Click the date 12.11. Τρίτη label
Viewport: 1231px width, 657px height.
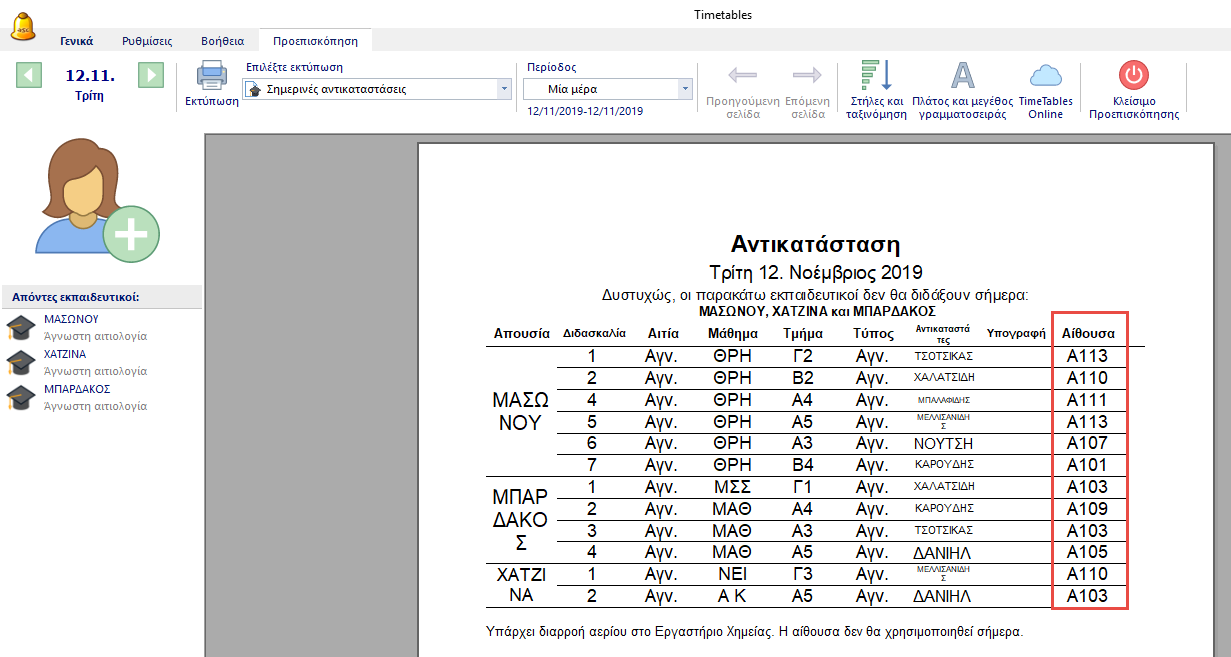(x=90, y=85)
